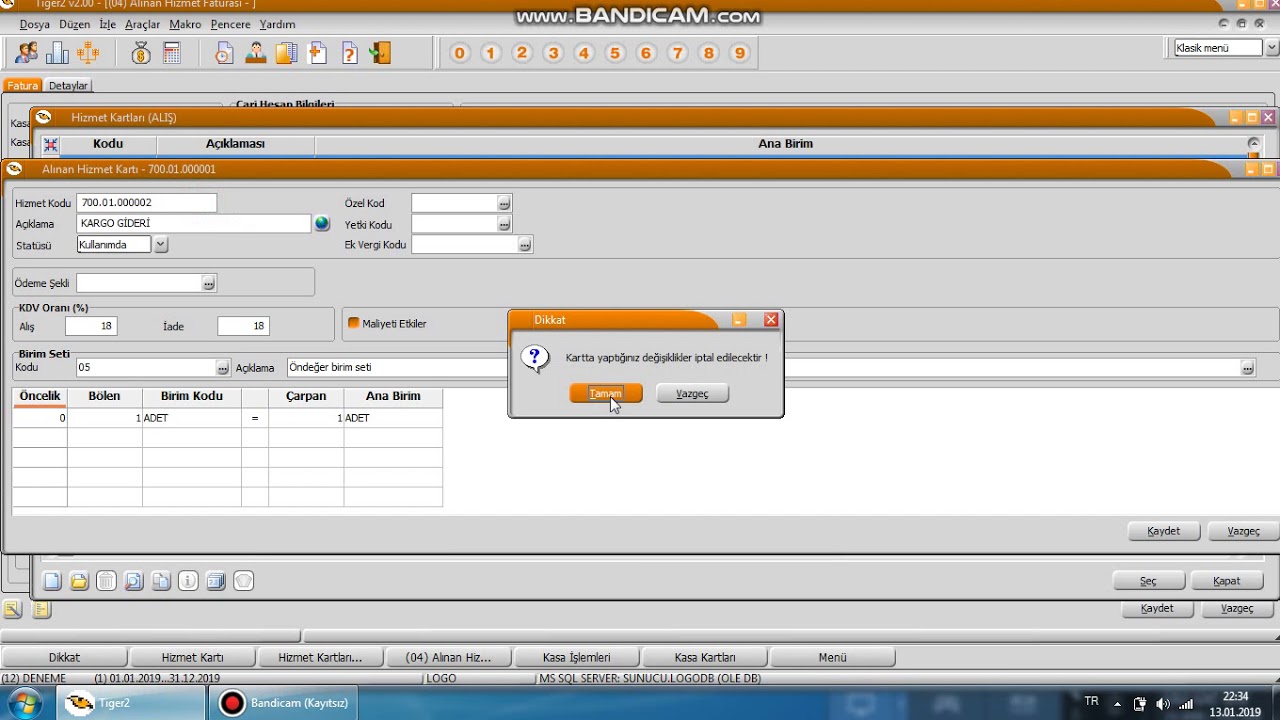Click the Kapat button
1280x720 pixels.
click(x=1227, y=581)
